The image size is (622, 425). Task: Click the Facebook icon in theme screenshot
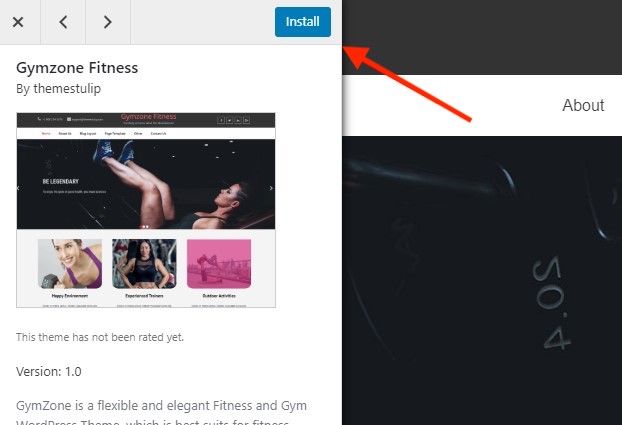221,120
